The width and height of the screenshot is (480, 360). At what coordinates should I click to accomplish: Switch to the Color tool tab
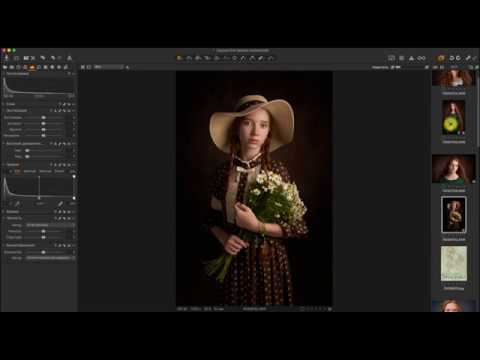point(25,67)
